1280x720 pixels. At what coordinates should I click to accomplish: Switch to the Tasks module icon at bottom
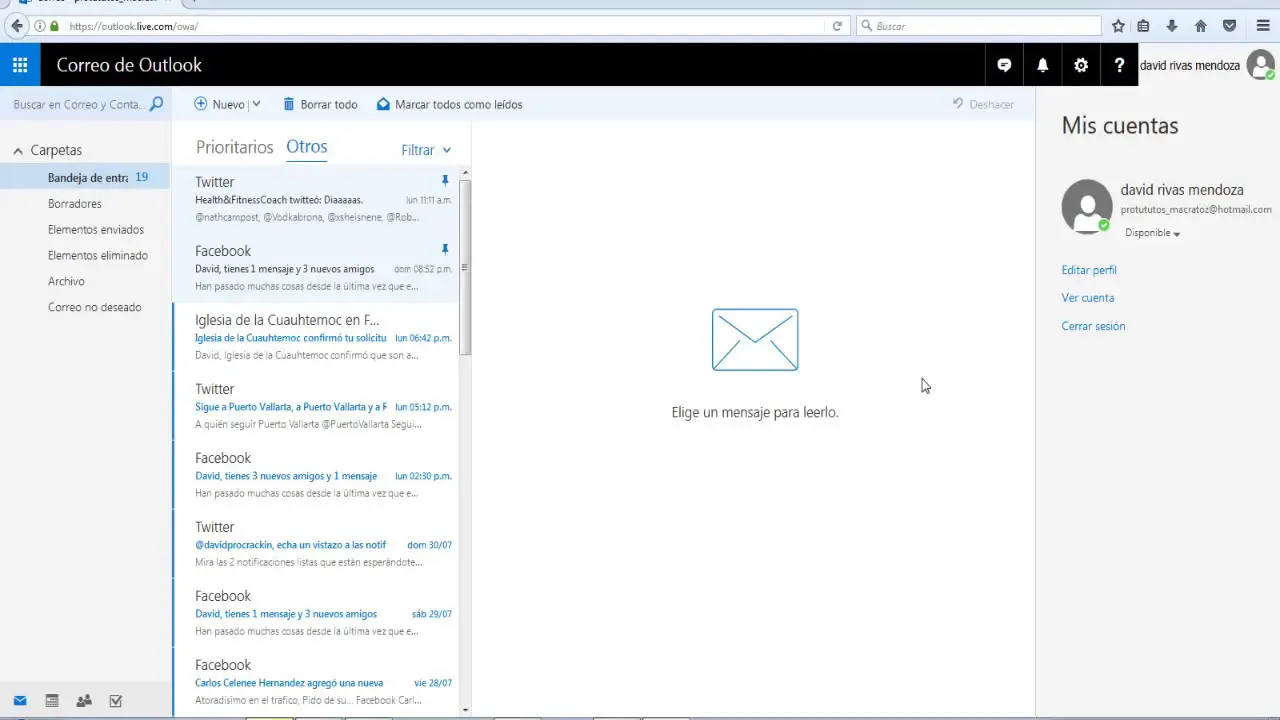[x=116, y=701]
